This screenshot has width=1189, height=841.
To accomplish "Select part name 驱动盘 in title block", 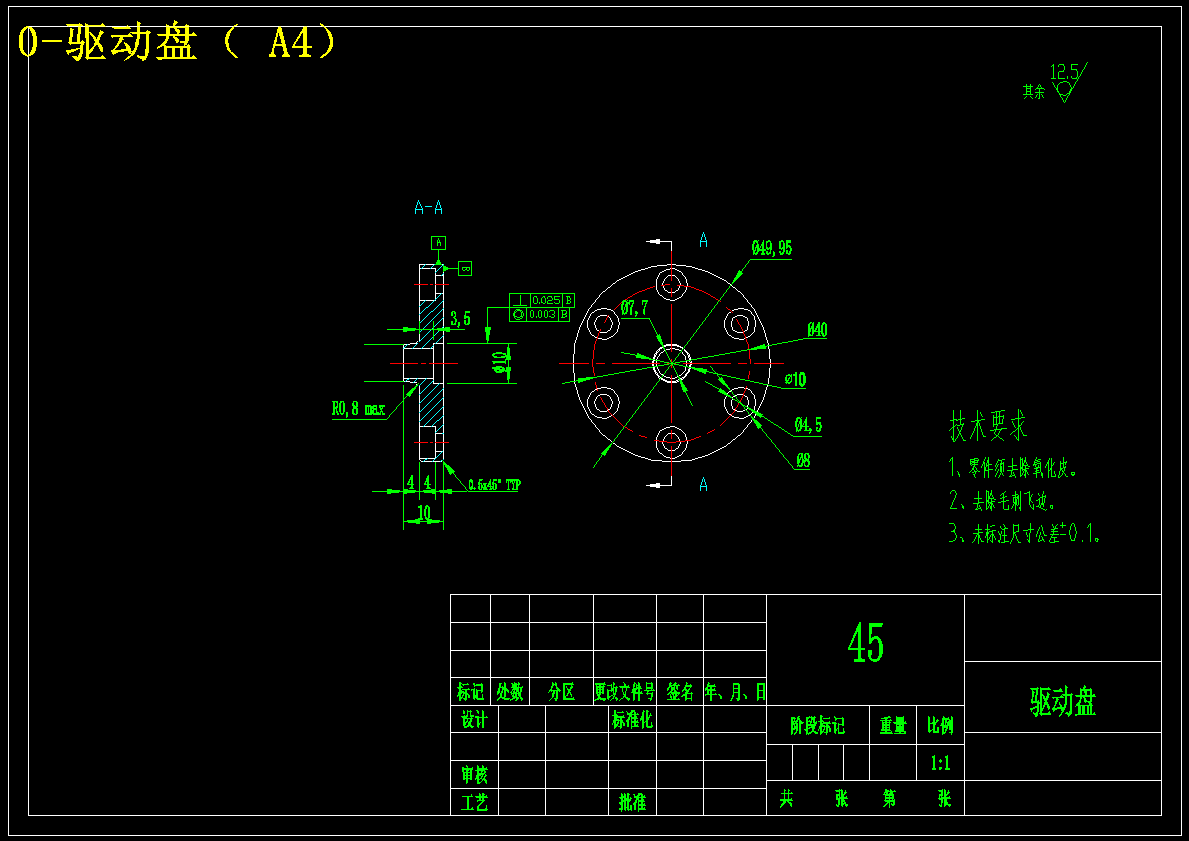I will (1062, 702).
